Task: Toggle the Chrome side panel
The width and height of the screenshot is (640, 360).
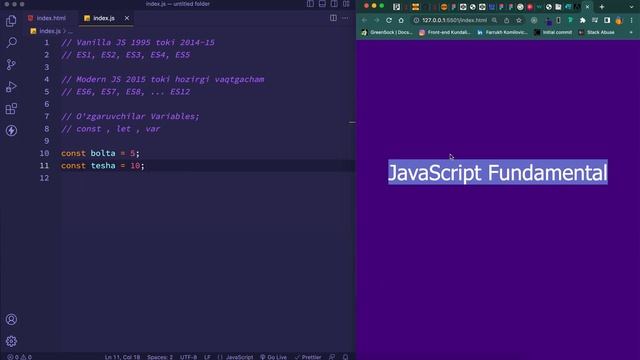Action: coord(607,20)
